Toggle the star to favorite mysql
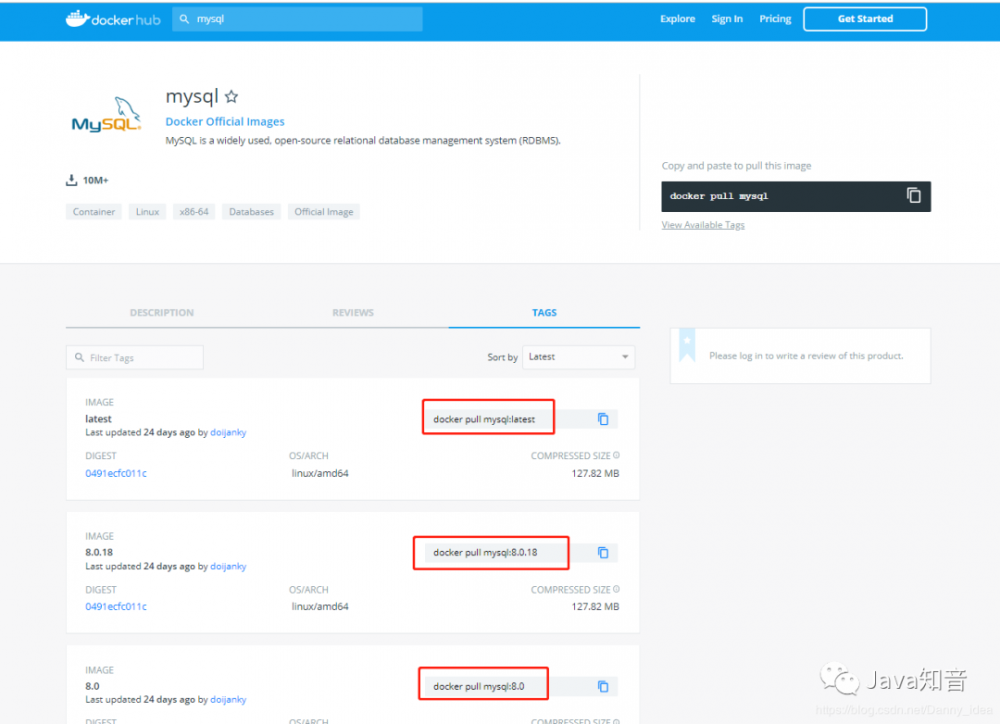1000x724 pixels. pyautogui.click(x=231, y=95)
